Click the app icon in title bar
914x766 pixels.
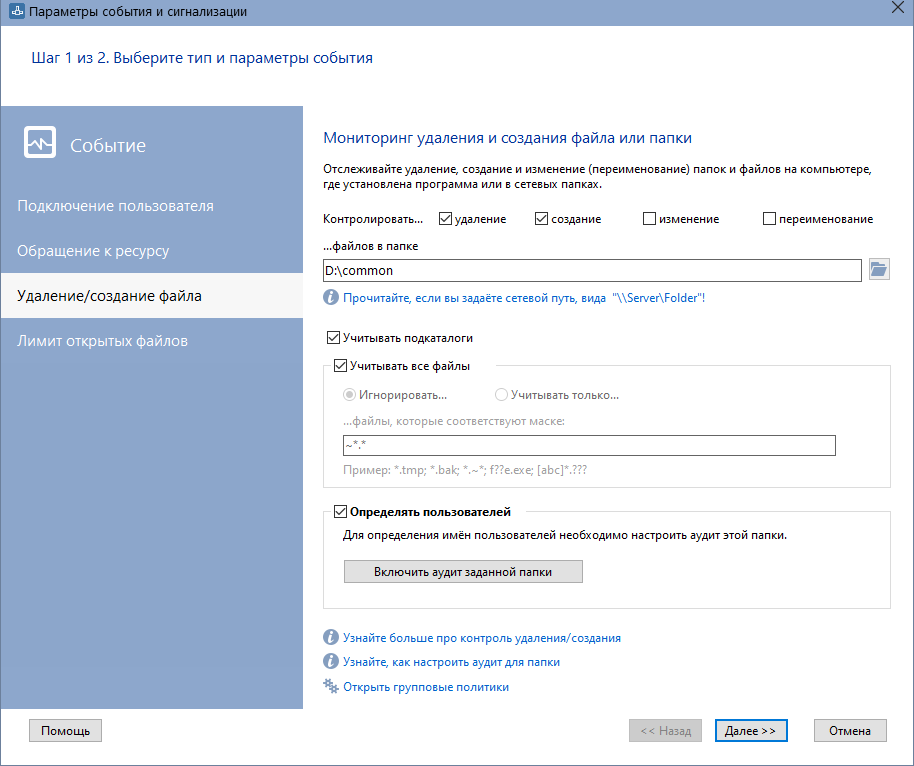(x=16, y=12)
